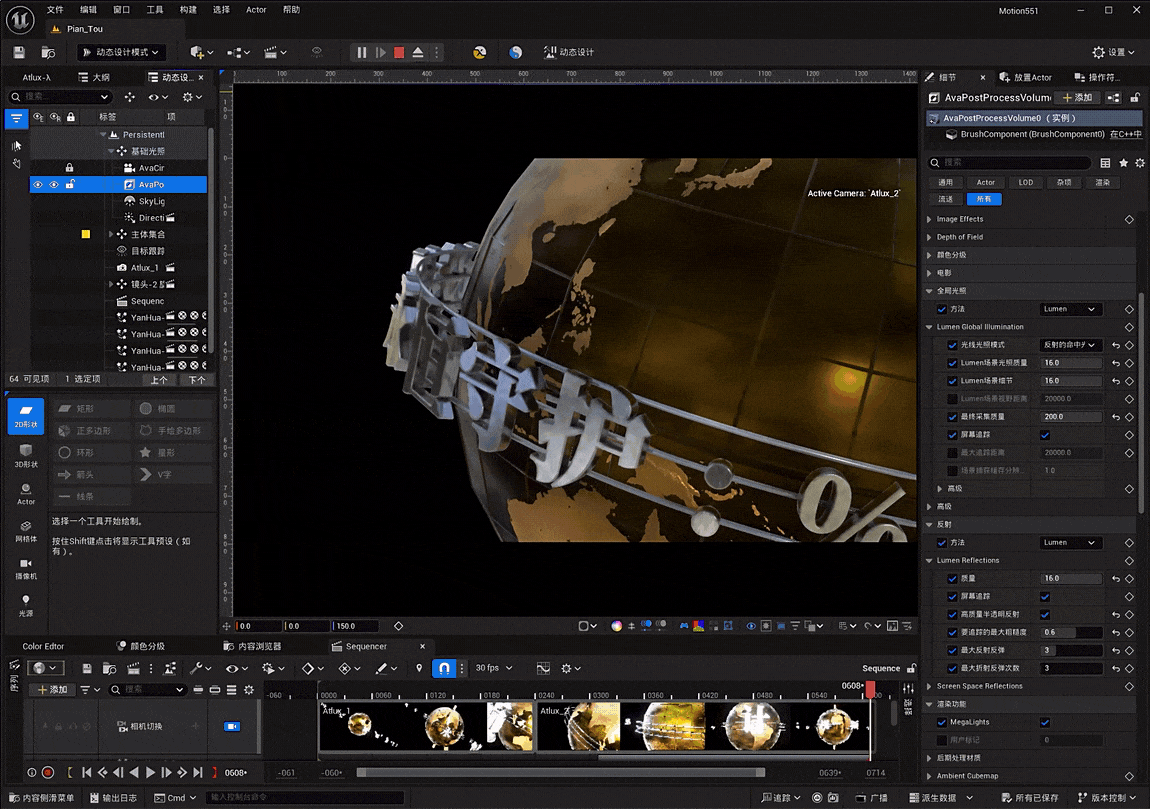Switch to the 放置Actor tab
The height and width of the screenshot is (809, 1150).
(x=1025, y=77)
